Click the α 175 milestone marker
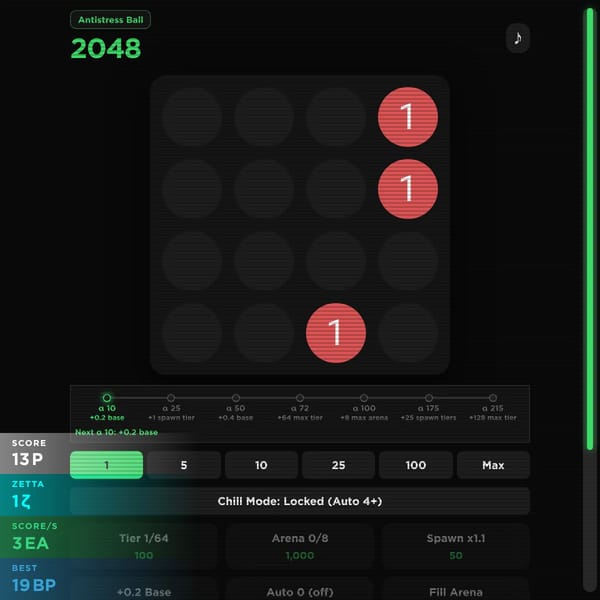 pyautogui.click(x=429, y=398)
